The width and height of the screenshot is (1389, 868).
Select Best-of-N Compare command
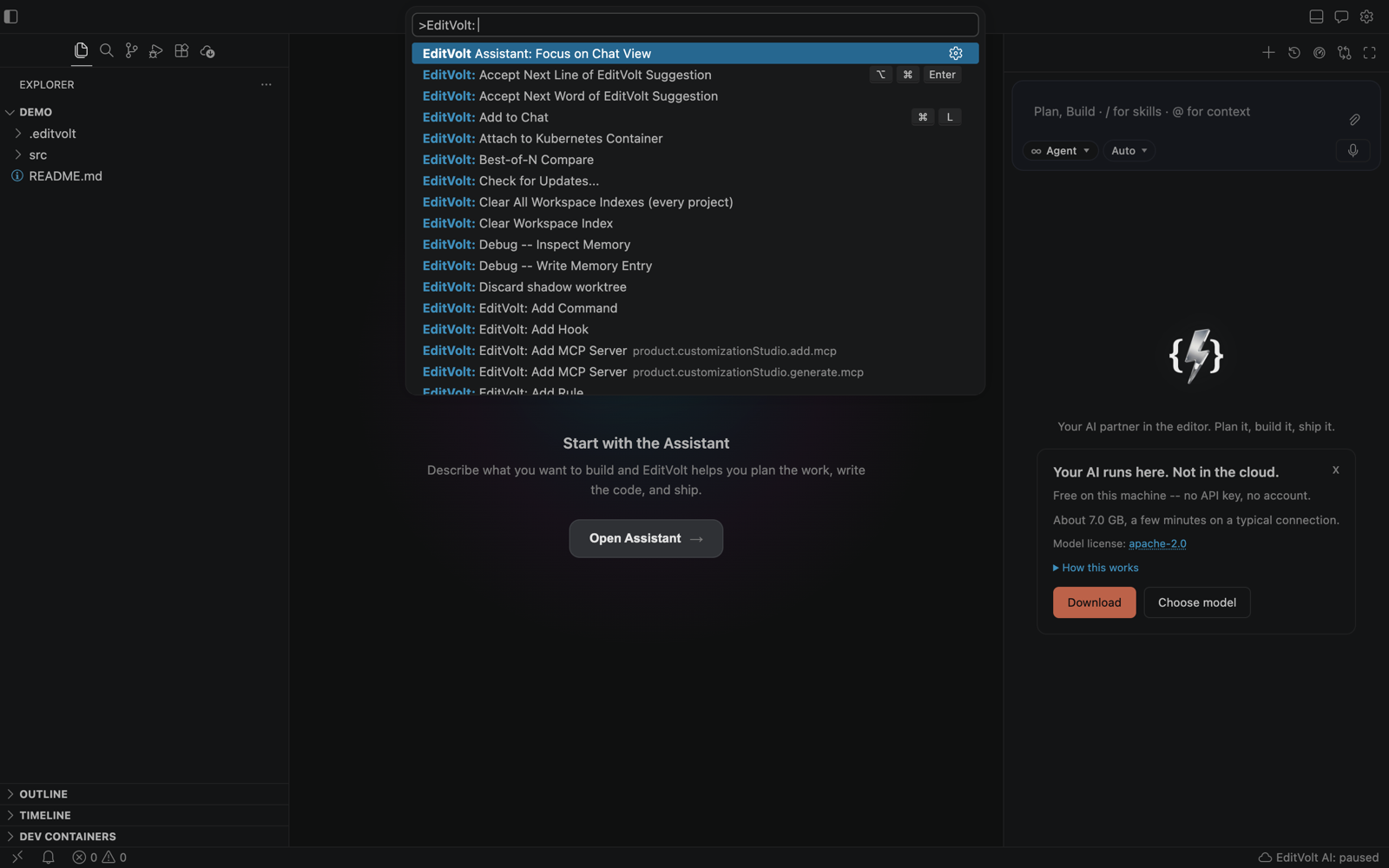(x=695, y=160)
